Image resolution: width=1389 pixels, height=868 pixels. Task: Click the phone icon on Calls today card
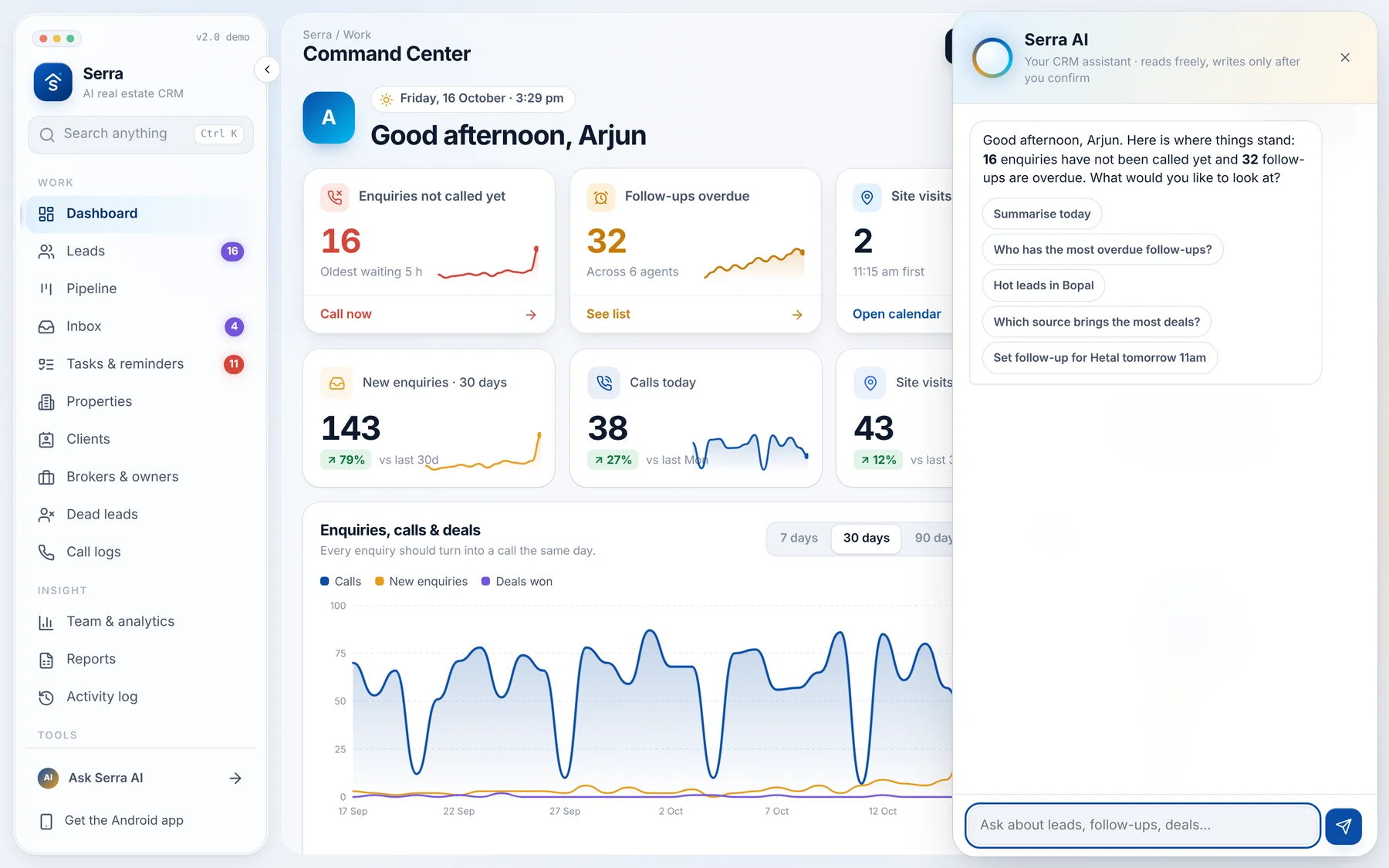[603, 383]
